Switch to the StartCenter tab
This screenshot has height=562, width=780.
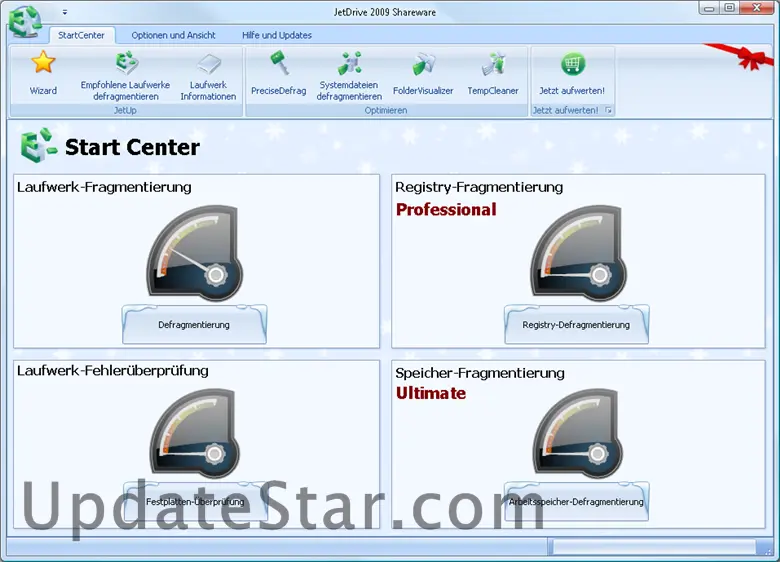(x=82, y=35)
